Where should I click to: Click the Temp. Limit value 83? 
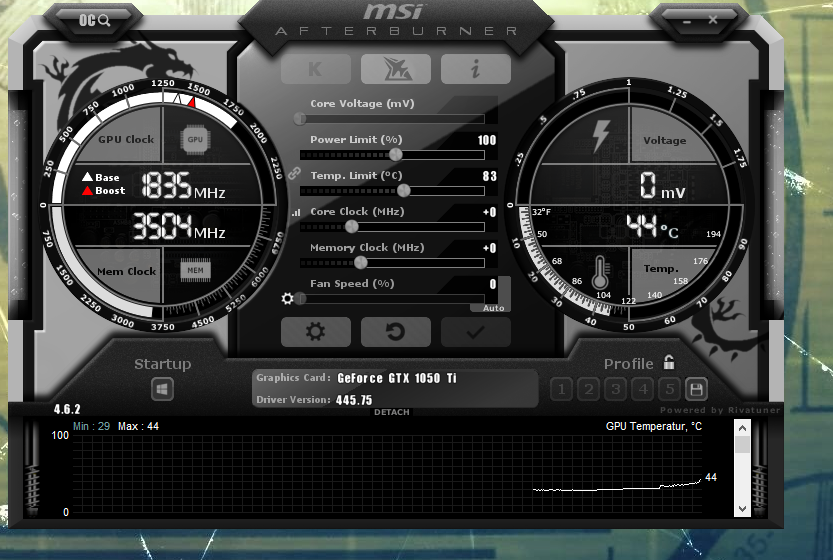pos(489,176)
